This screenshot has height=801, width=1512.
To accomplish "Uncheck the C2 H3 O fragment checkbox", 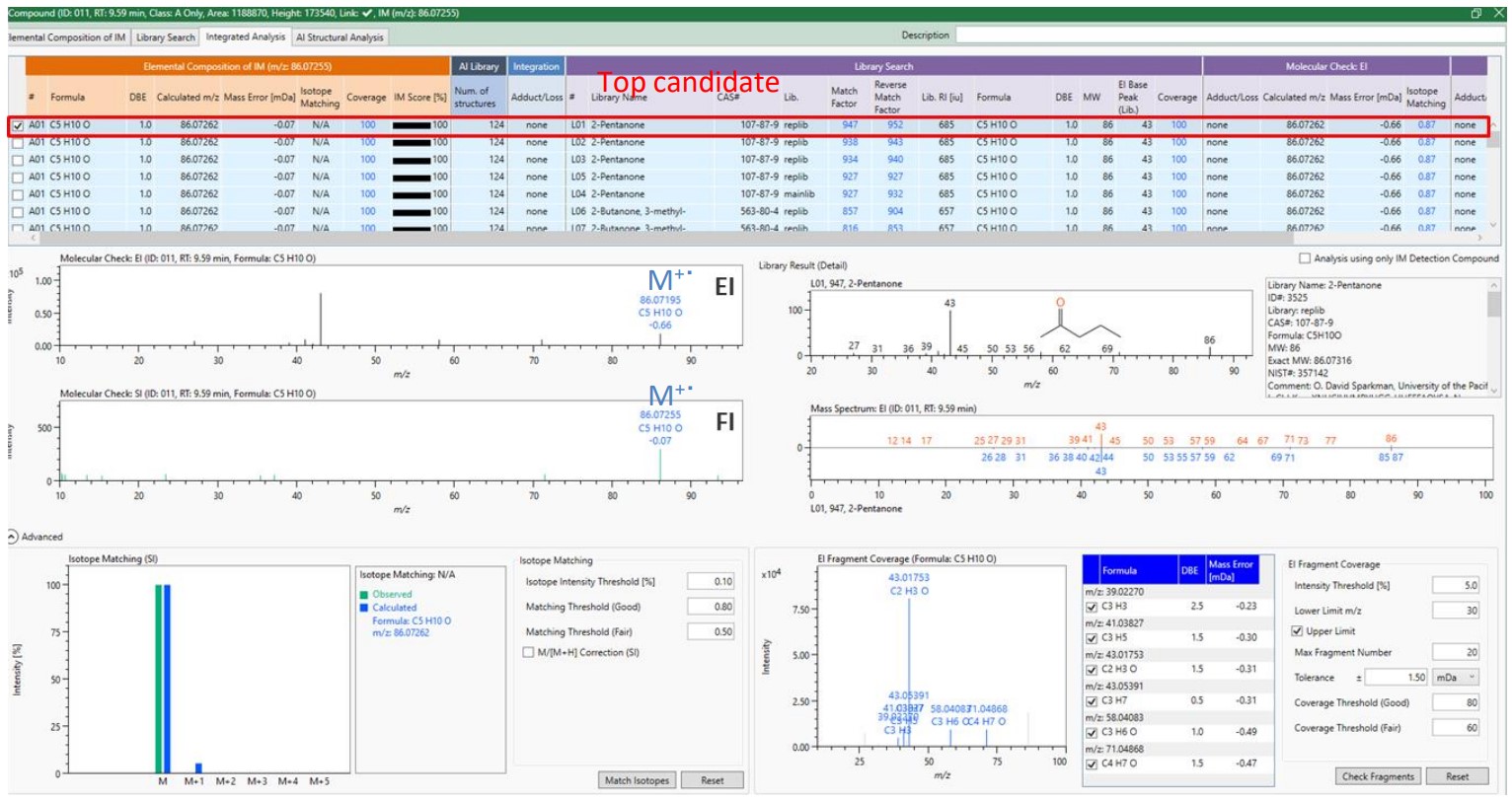I will 1092,670.
